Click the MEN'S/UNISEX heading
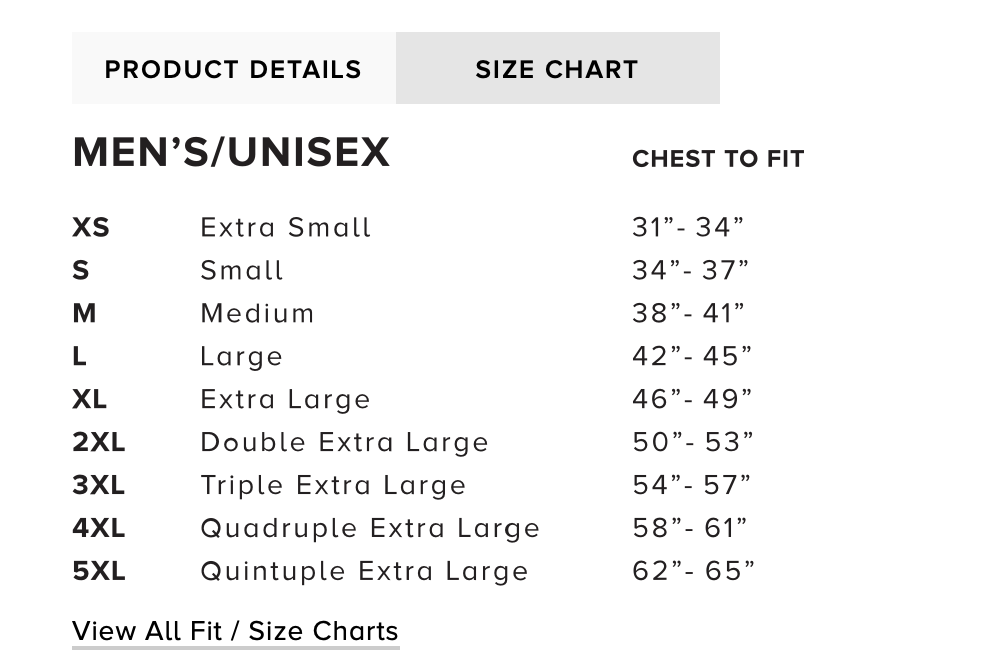 click(x=231, y=153)
